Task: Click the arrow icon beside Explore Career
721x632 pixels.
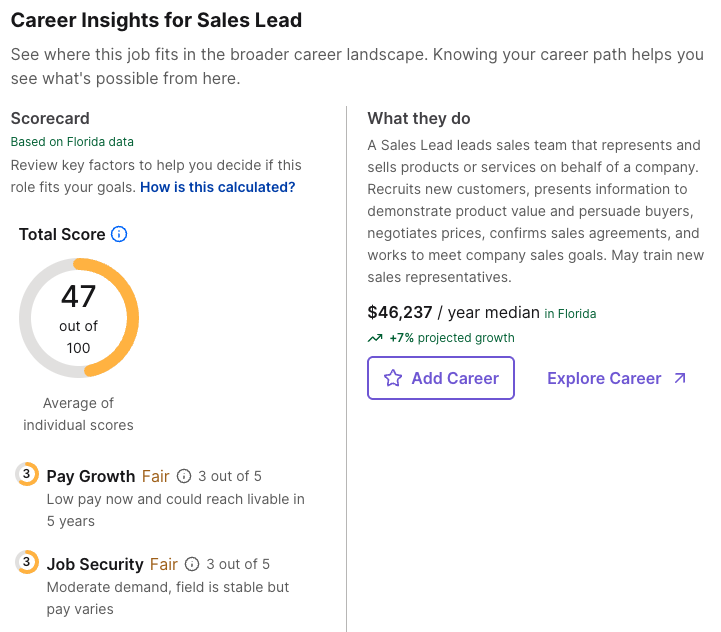Action: pos(680,378)
